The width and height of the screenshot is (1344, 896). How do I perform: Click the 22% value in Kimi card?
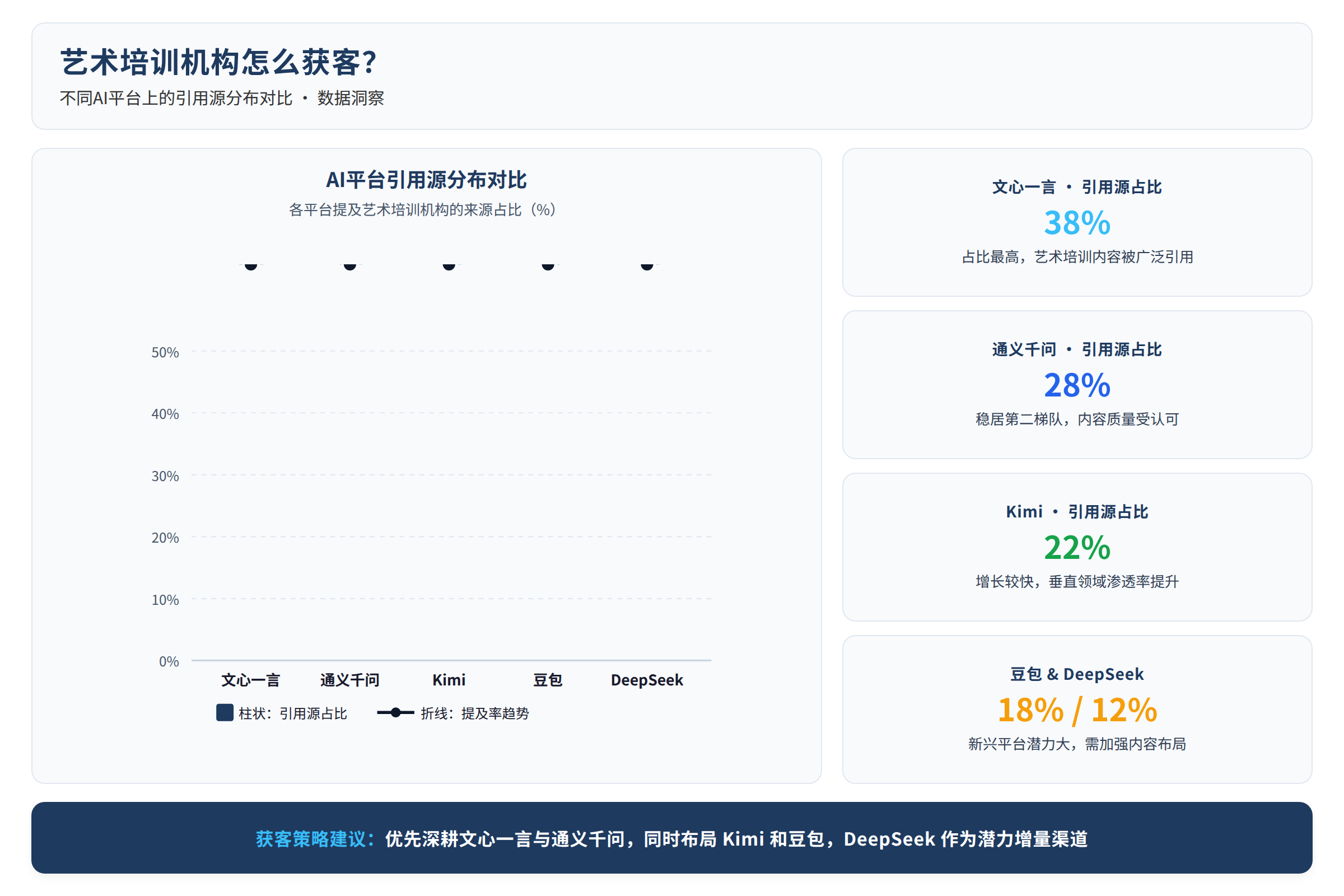1077,548
